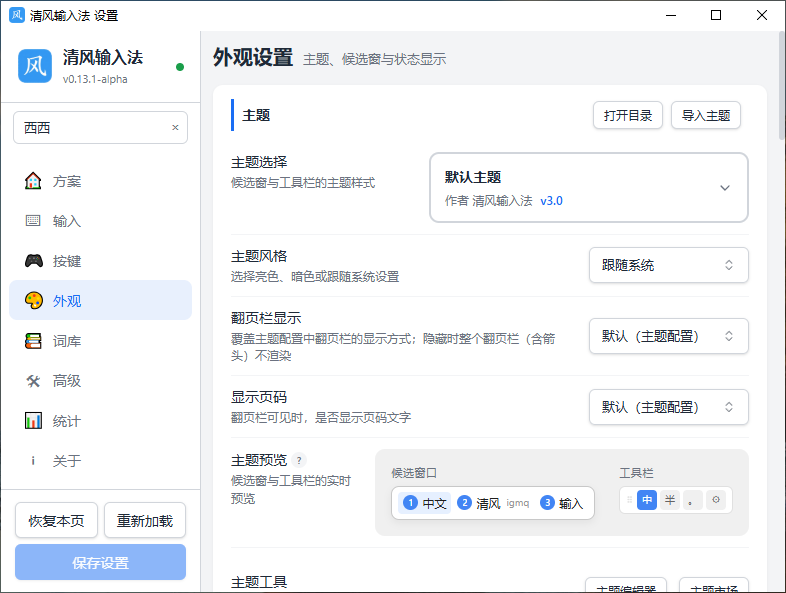
Task: Click the 主题工具 section heading
Action: pyautogui.click(x=259, y=582)
